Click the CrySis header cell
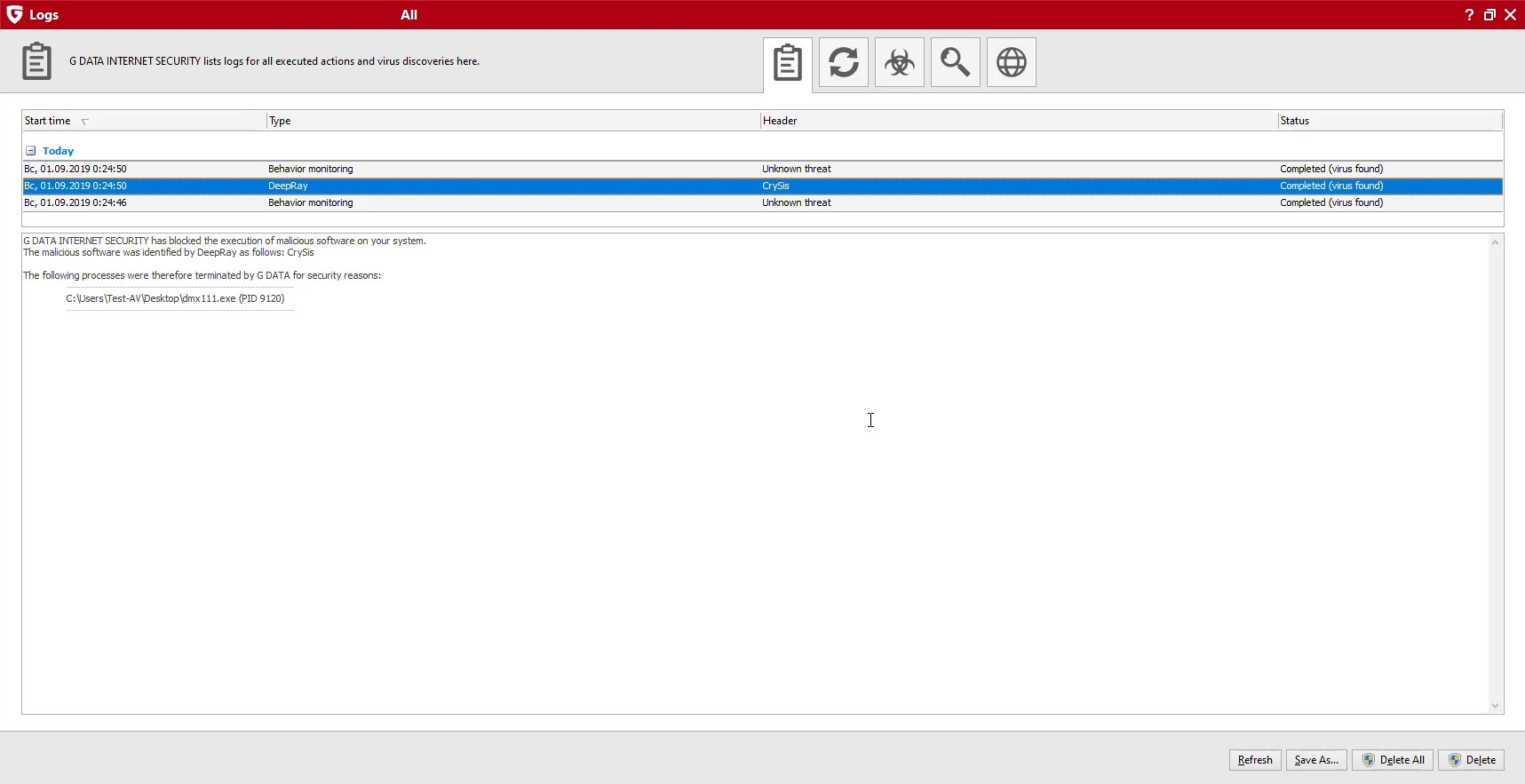Screen dimensions: 1525x784 click(x=775, y=186)
